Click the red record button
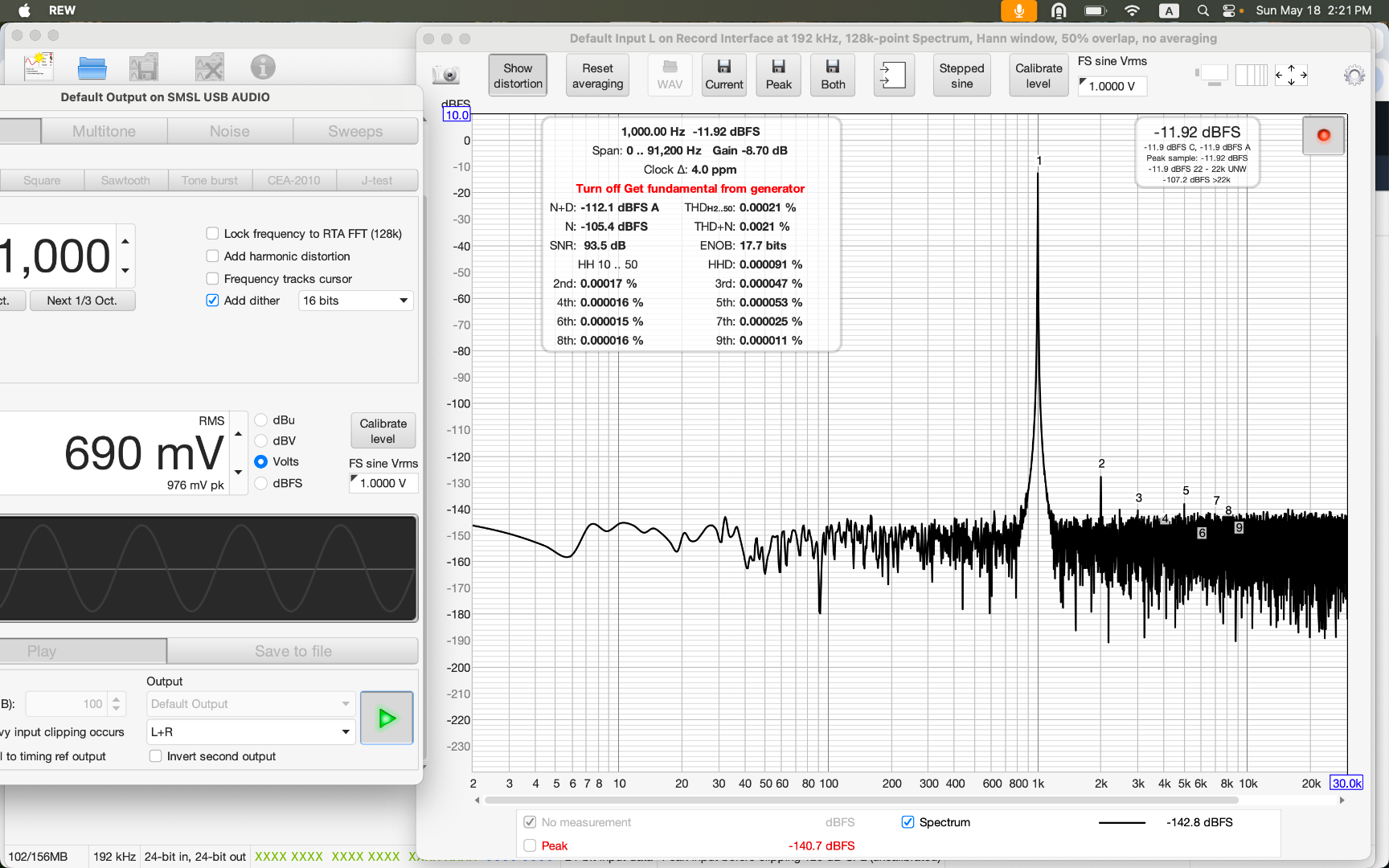 pos(1323,135)
